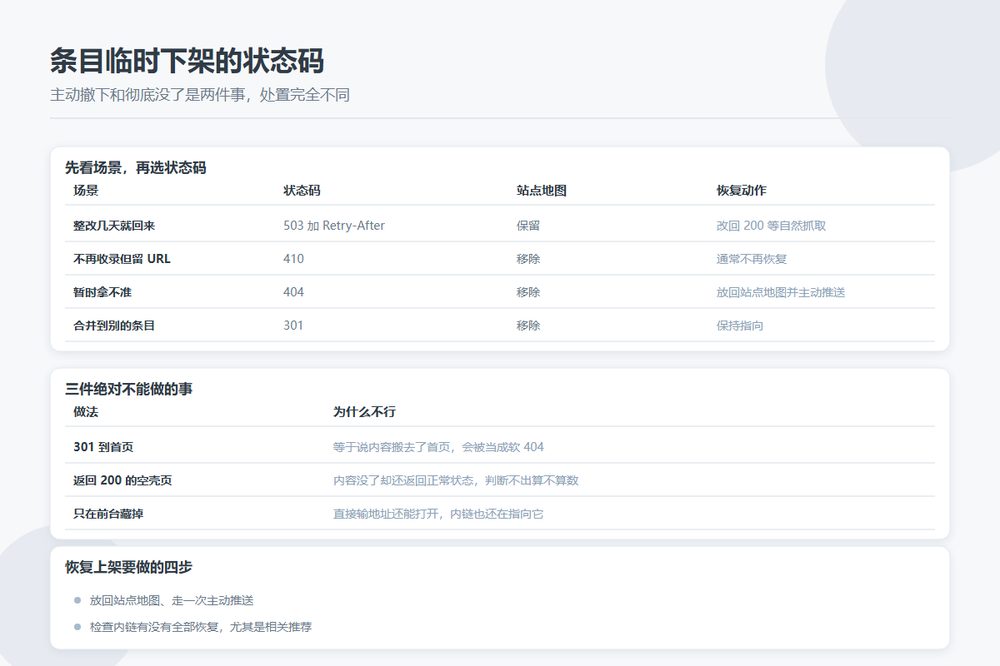Click status code 410
Image resolution: width=1000 pixels, height=666 pixels.
coord(293,258)
